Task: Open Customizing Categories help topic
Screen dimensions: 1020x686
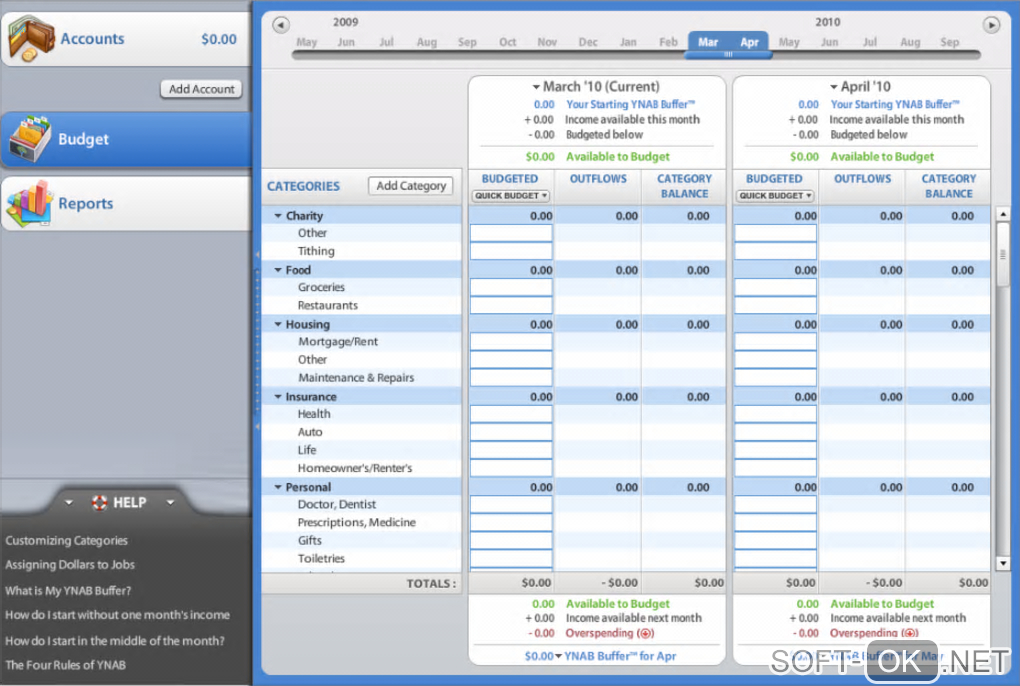Action: [66, 540]
